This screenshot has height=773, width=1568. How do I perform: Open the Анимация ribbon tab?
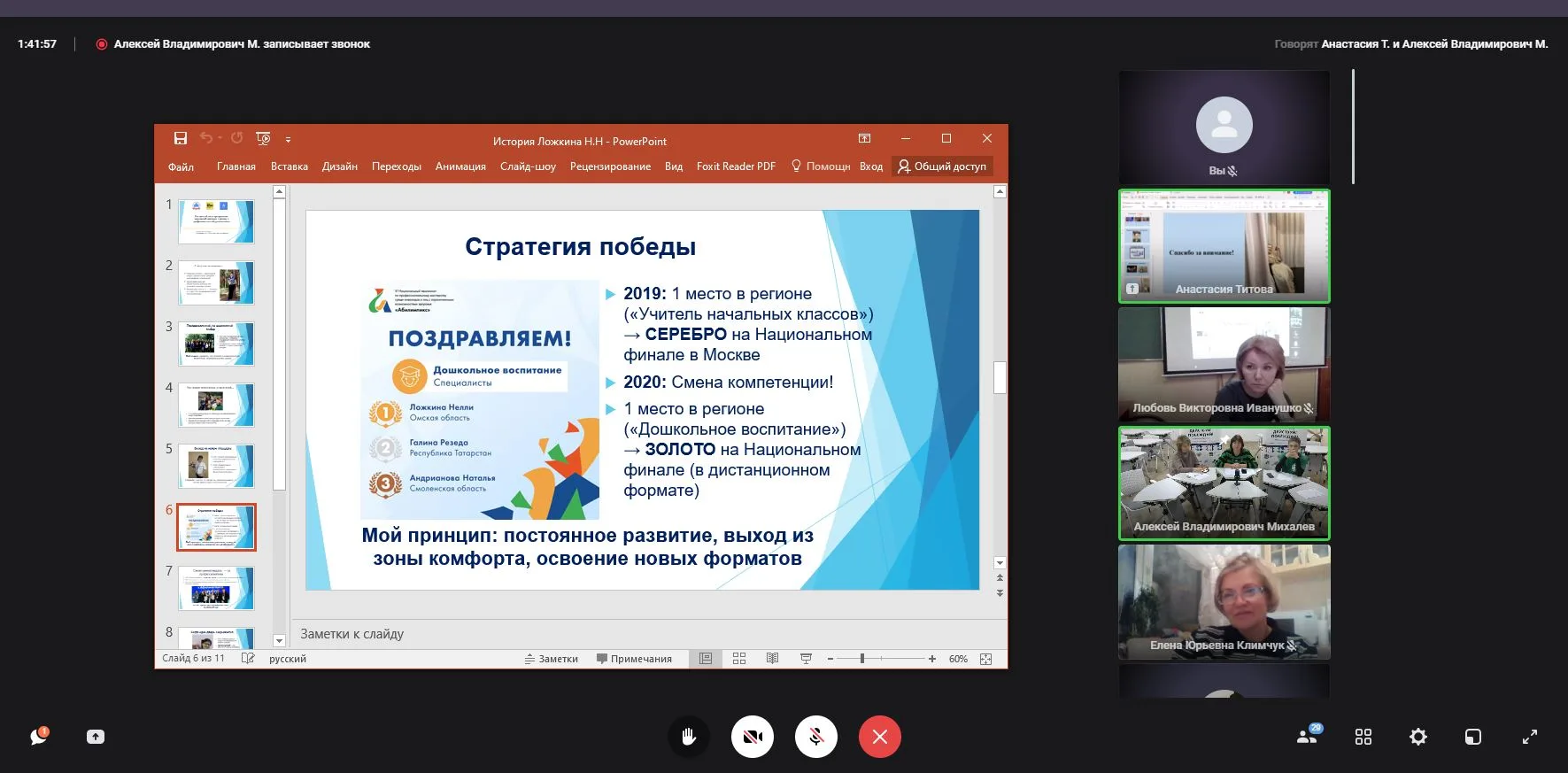(460, 166)
